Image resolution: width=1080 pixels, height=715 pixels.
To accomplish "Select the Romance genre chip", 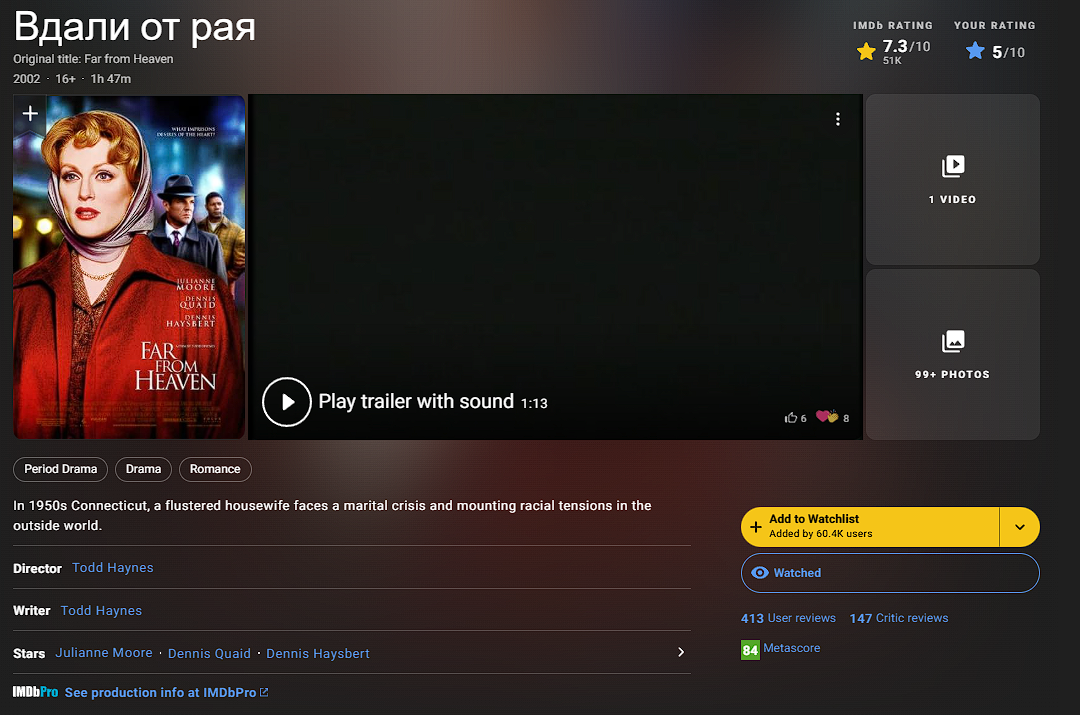I will [x=215, y=469].
